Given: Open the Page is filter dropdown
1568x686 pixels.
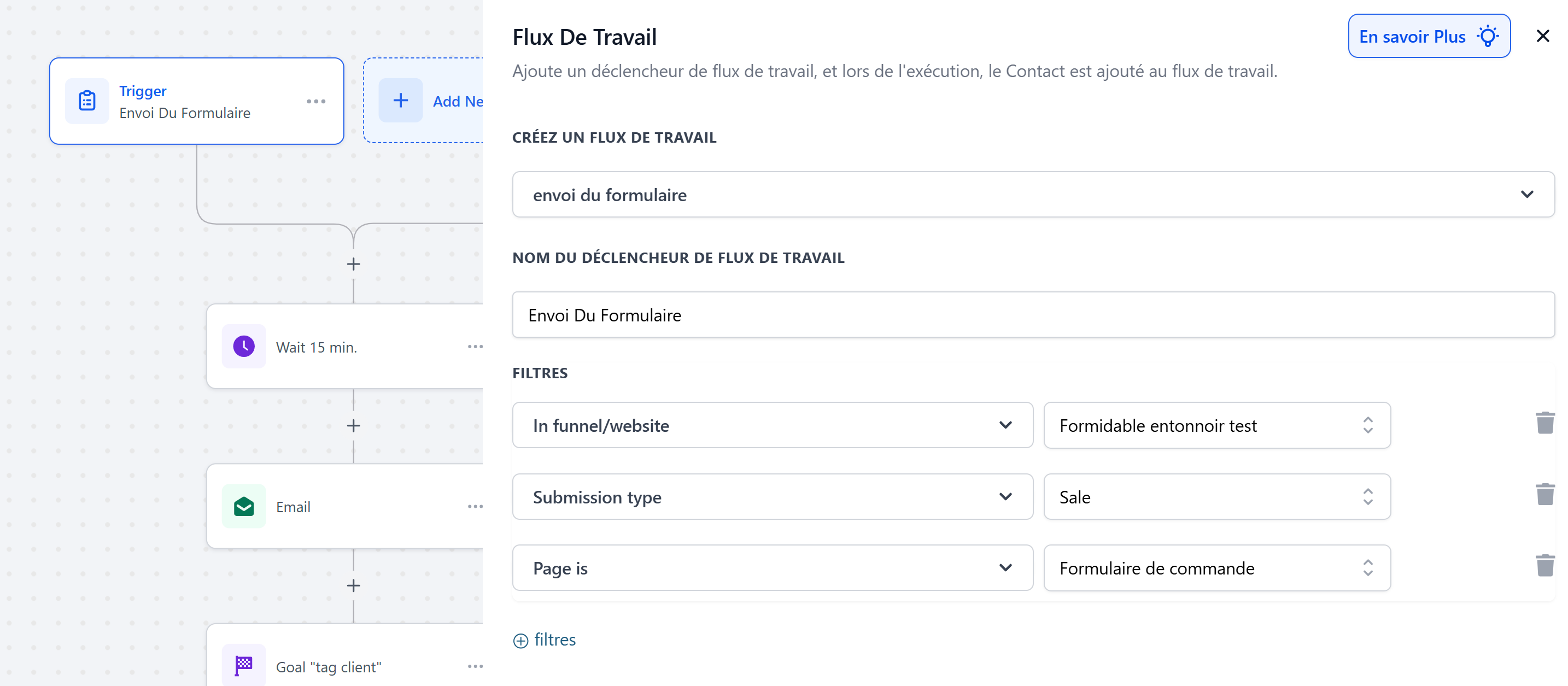Looking at the screenshot, I should (772, 568).
